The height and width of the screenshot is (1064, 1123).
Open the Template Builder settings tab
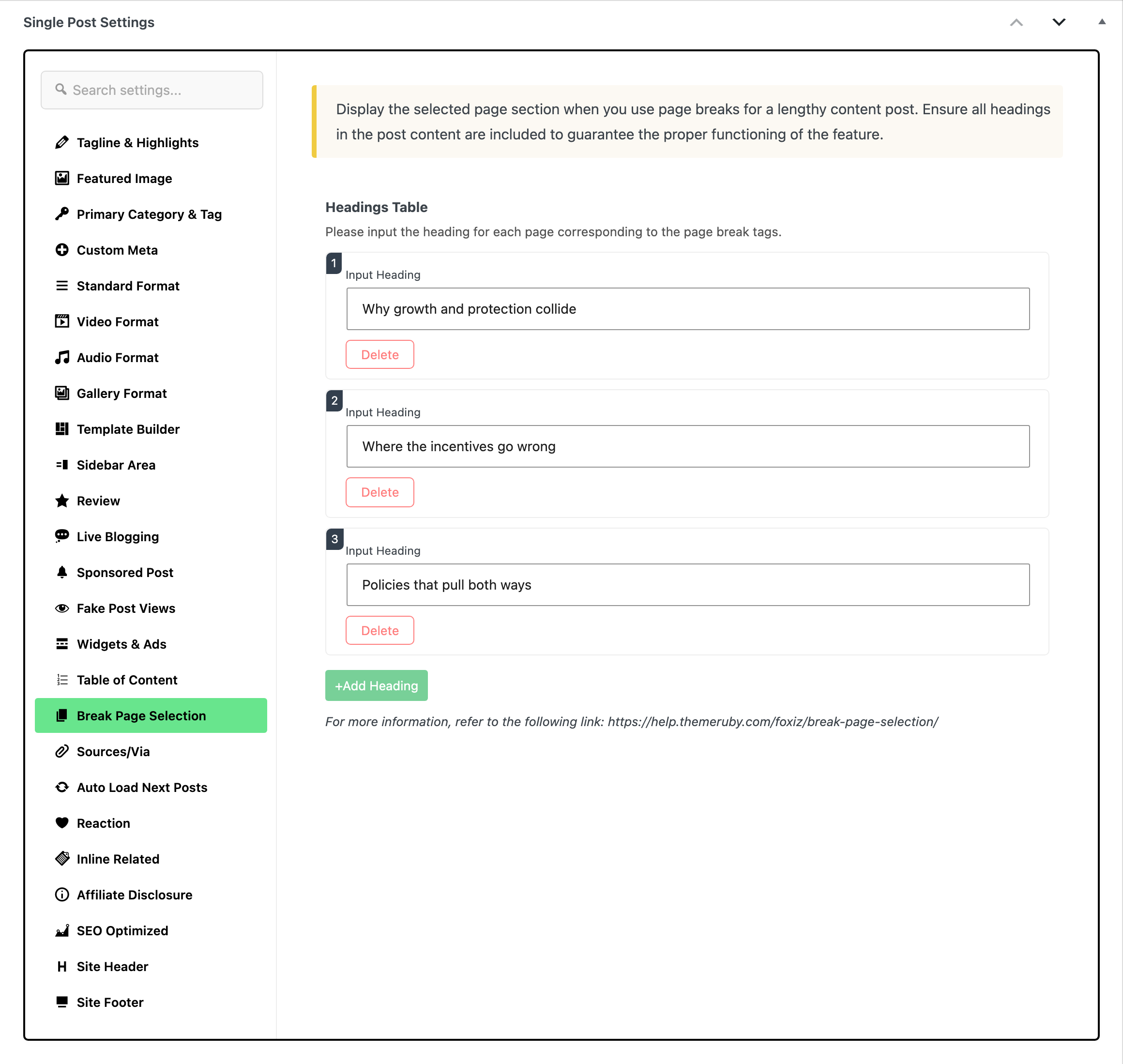[151, 429]
